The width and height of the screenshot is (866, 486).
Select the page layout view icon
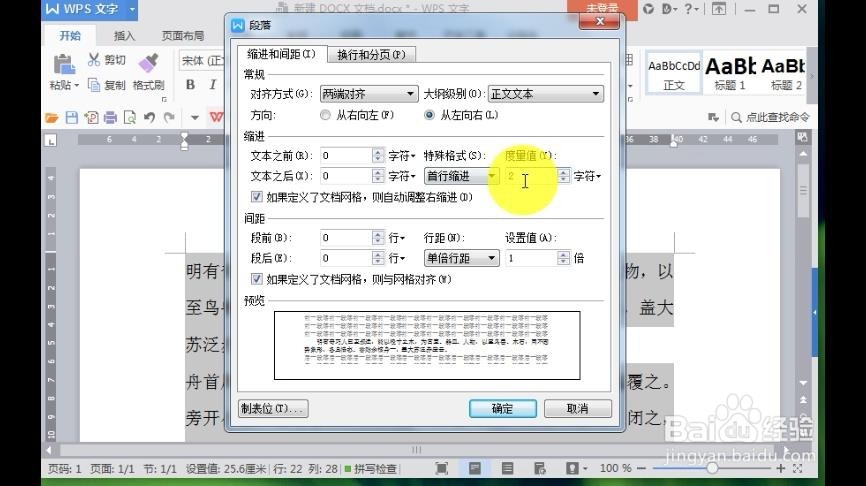coord(474,468)
